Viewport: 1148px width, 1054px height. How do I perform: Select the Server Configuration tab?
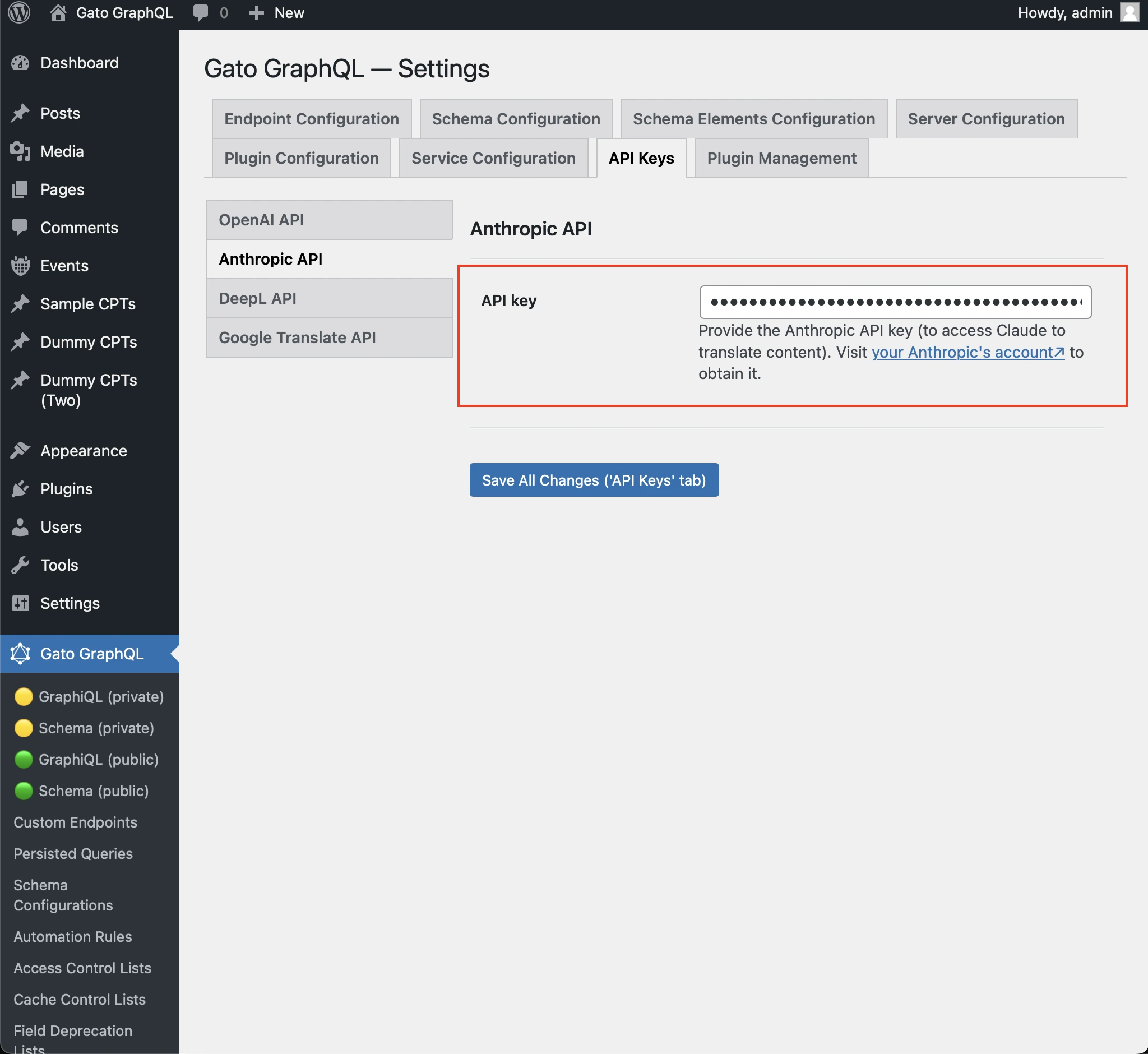click(985, 119)
